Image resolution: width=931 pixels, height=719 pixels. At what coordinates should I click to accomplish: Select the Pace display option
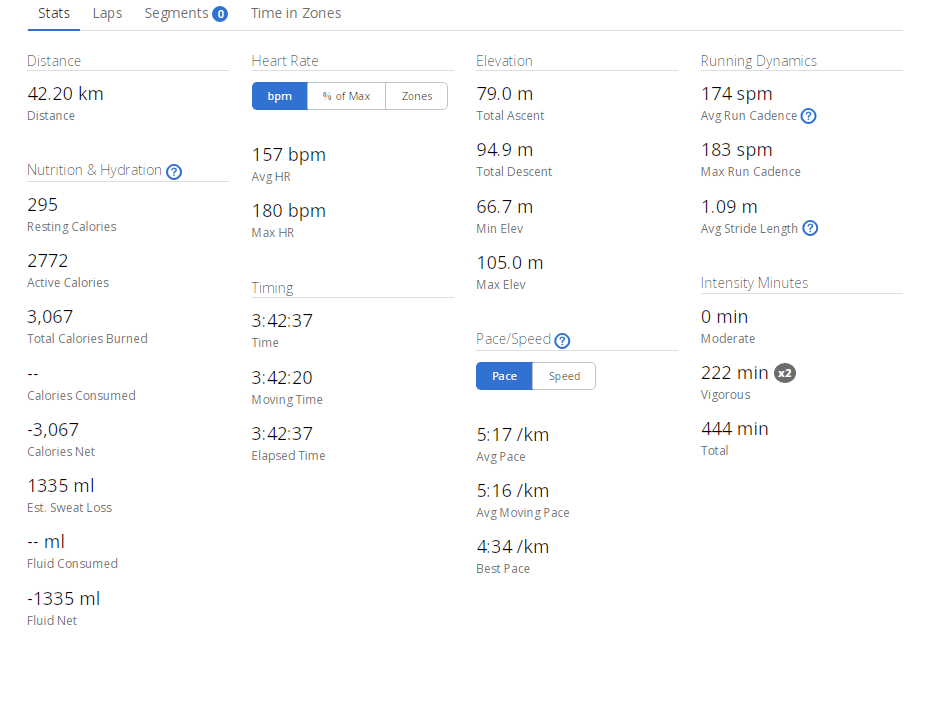pyautogui.click(x=504, y=376)
